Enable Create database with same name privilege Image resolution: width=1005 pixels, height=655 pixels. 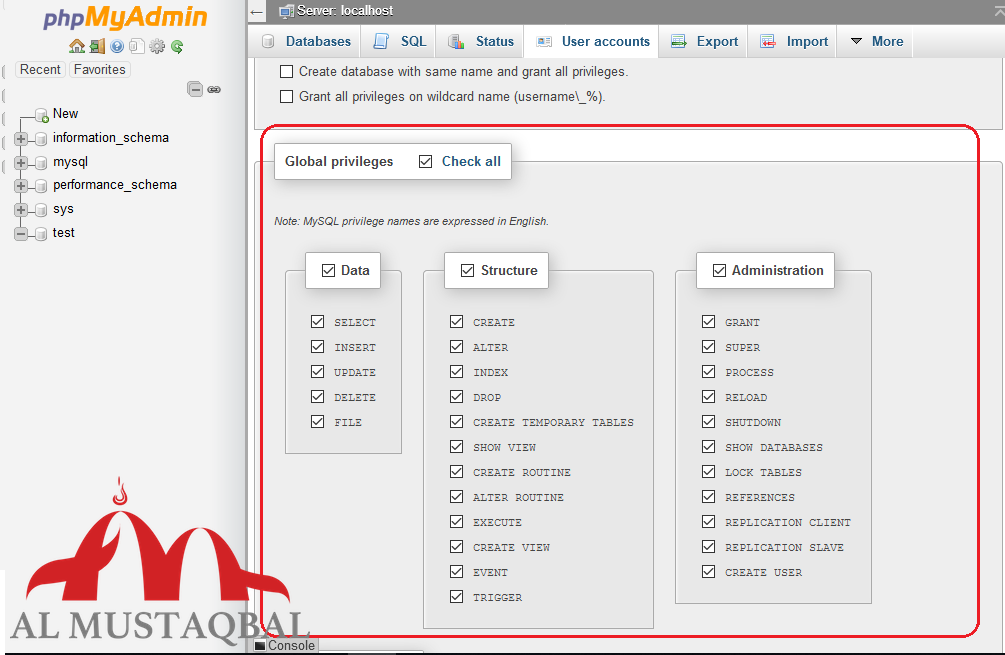286,71
